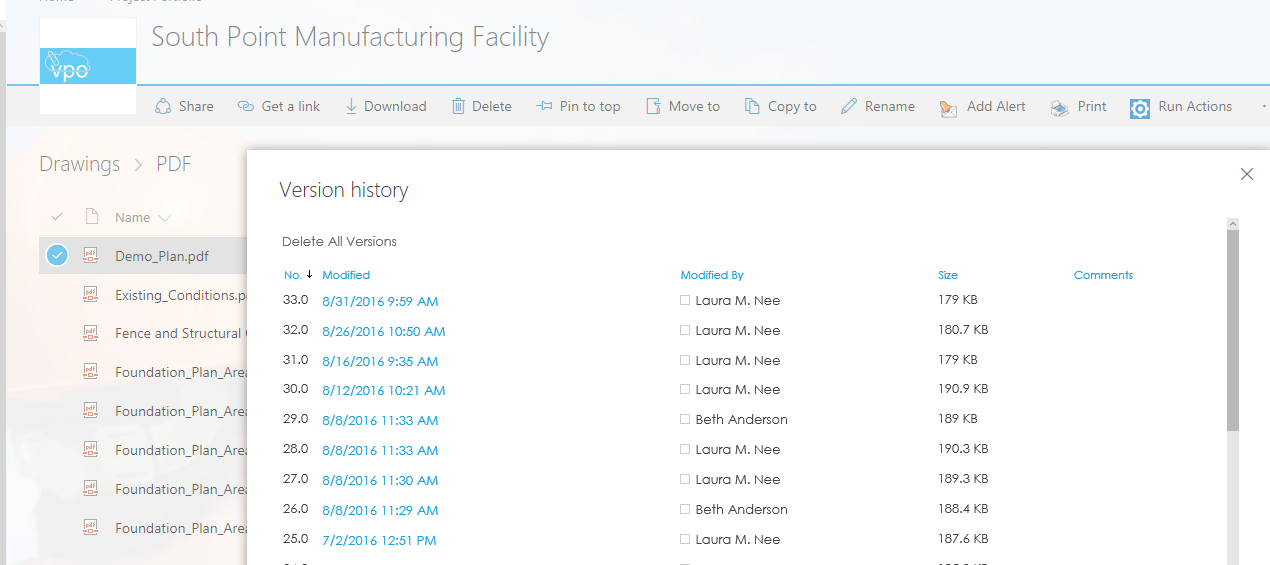Choose Copy to in the command bar

[x=781, y=107]
